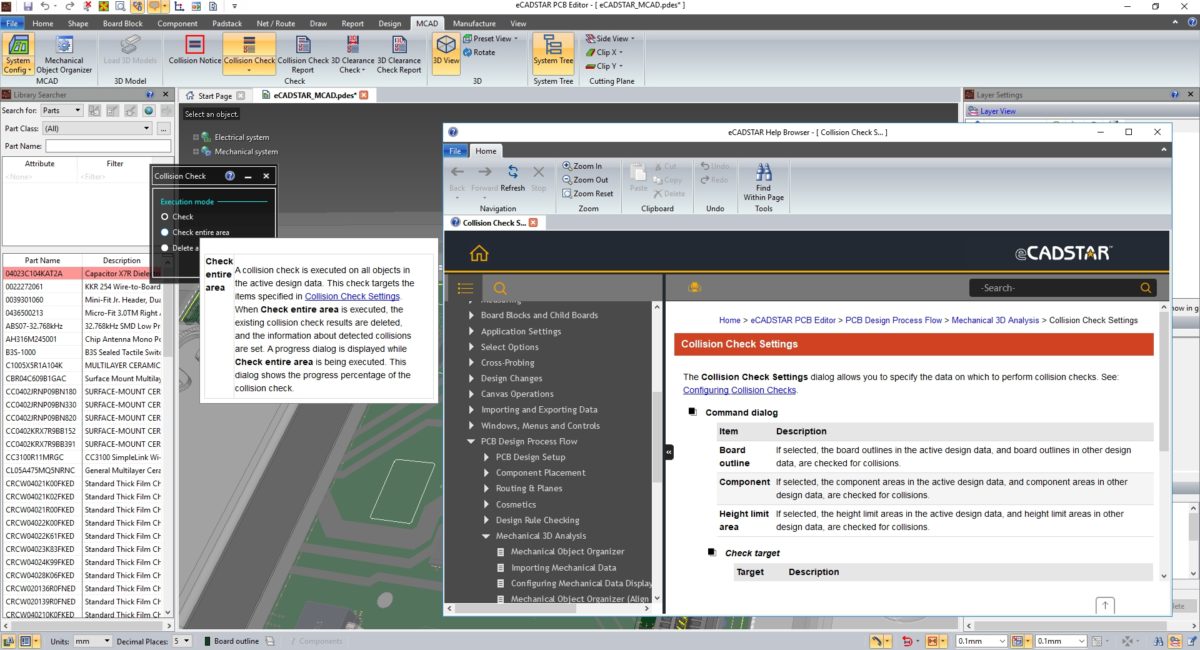Open the Board Block ribbon tab
The height and width of the screenshot is (650, 1200).
122,23
